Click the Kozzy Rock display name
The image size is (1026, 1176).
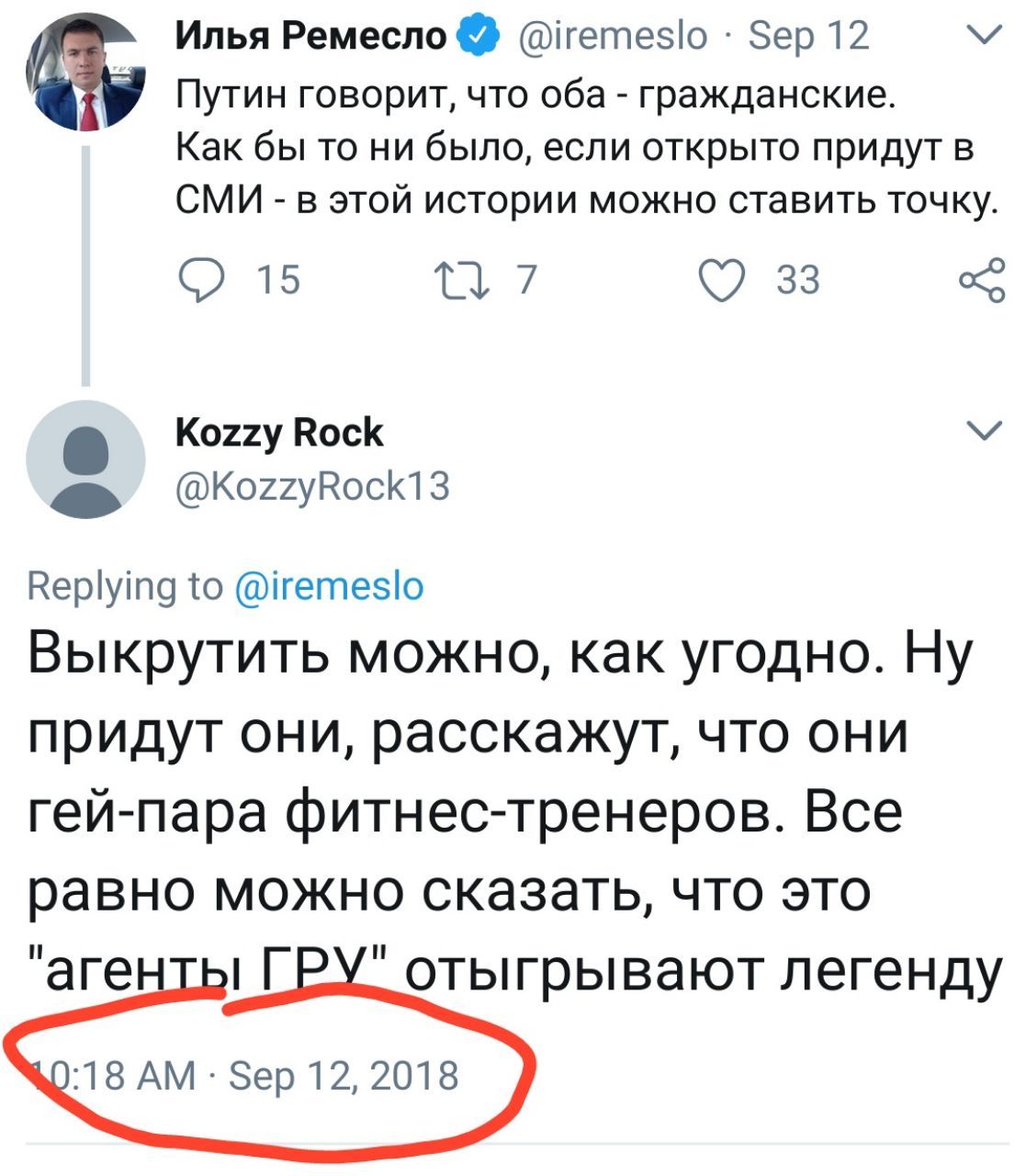pos(279,432)
